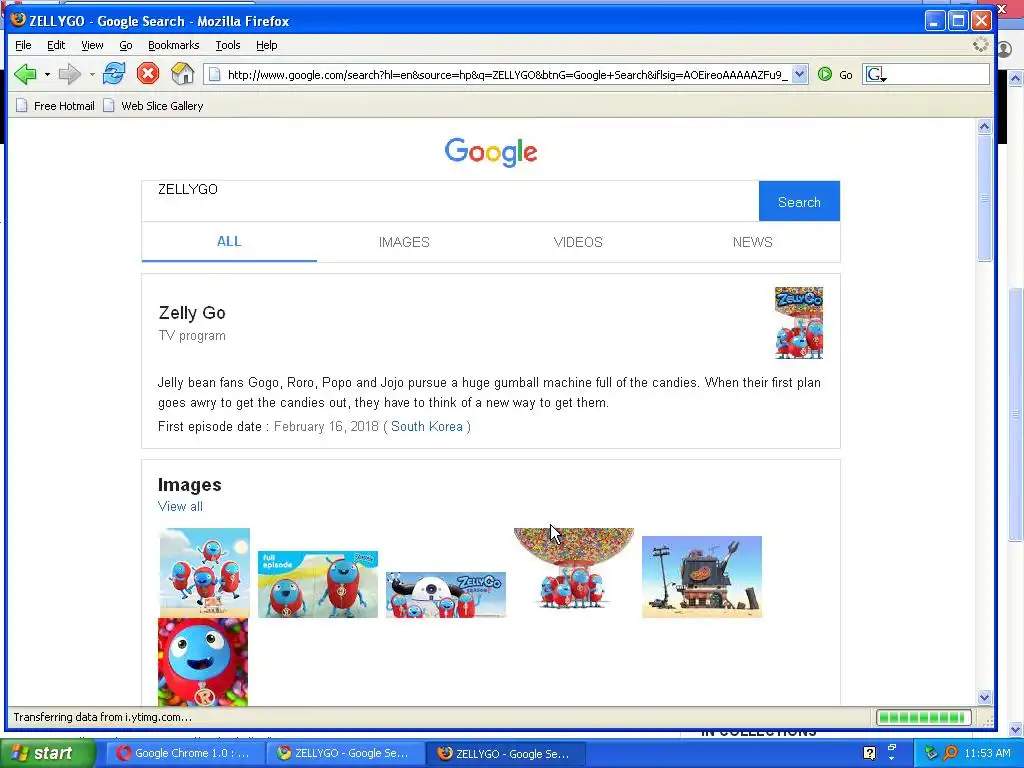
Task: Click the Go text next to address bar
Action: [846, 75]
